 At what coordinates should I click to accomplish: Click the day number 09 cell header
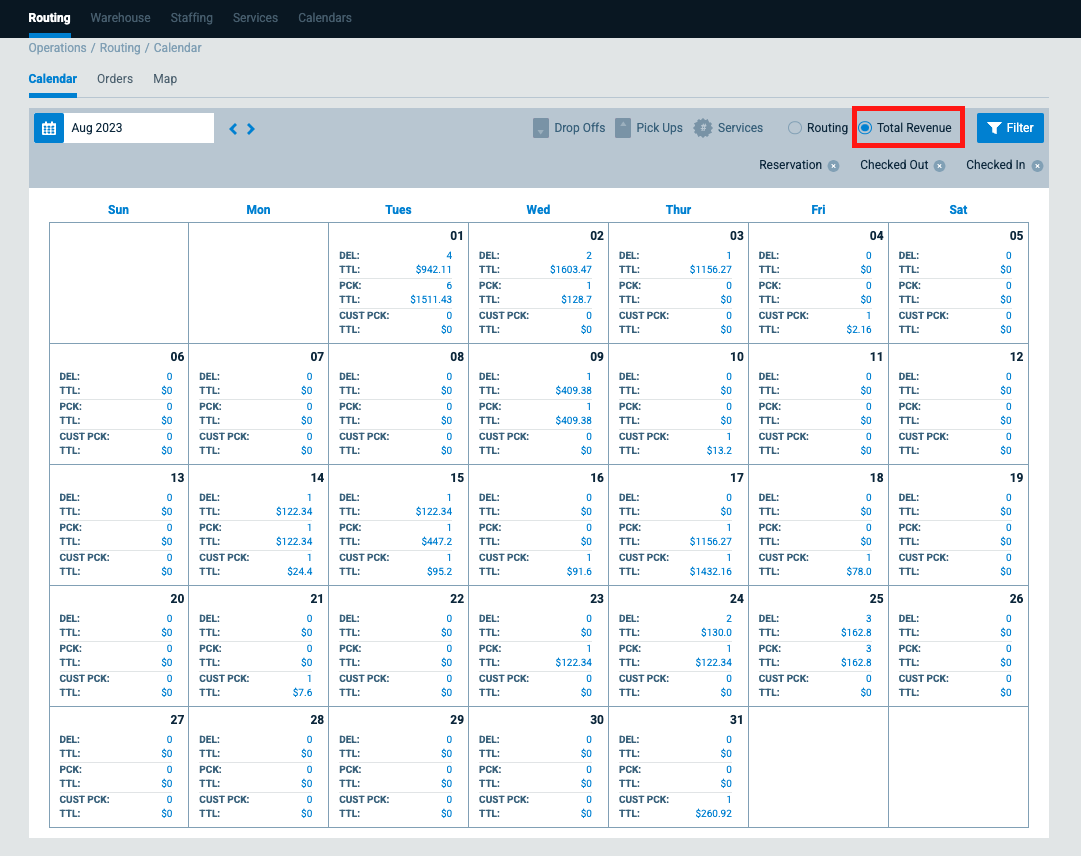[x=597, y=357]
